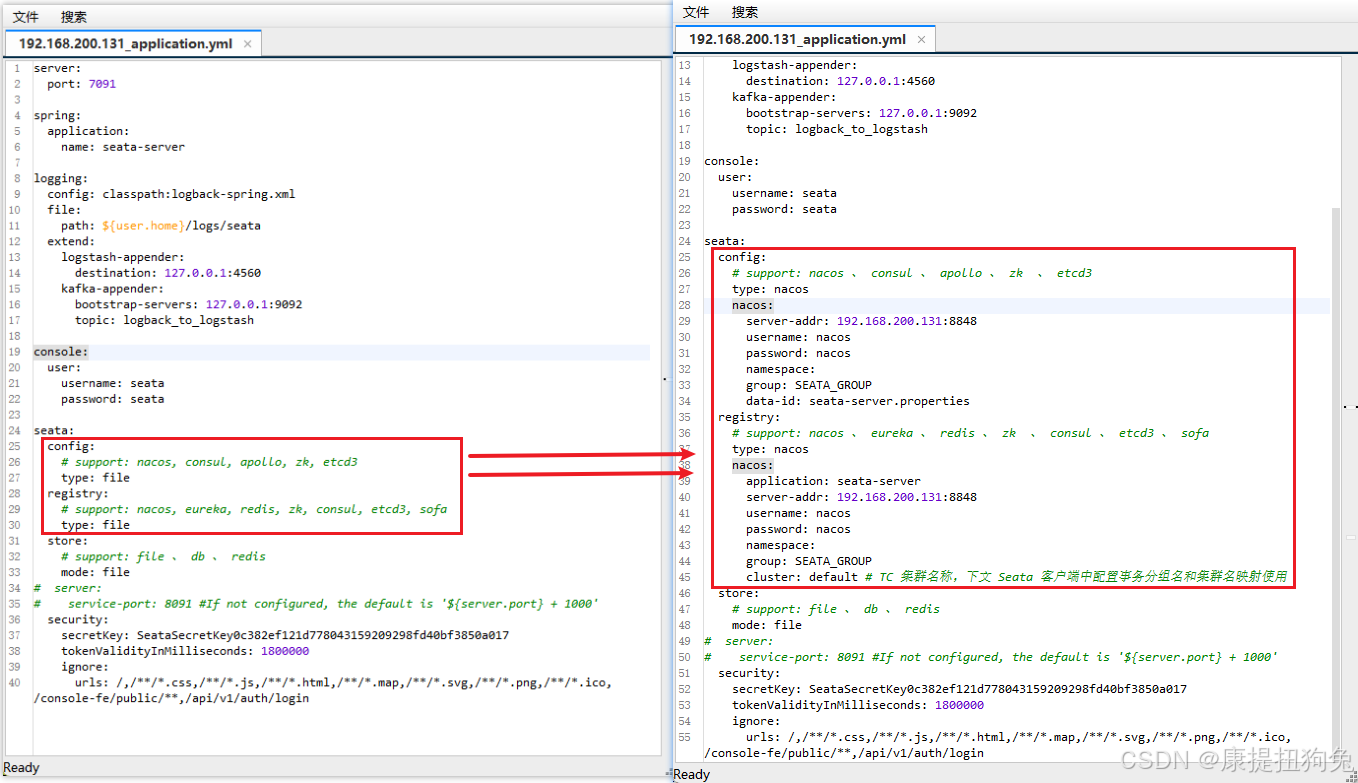Click 'destination: 127.0.0.1:4560' in the right editor
Screen dimensions: 1358x783
840,81
